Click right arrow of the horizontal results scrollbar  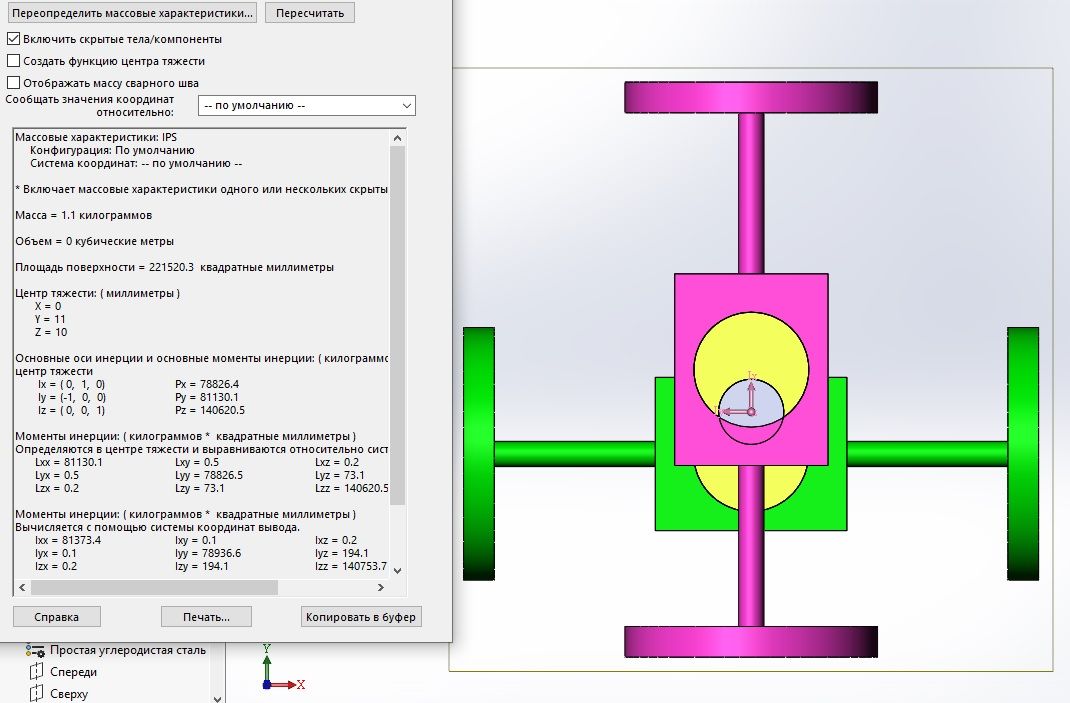pos(381,587)
